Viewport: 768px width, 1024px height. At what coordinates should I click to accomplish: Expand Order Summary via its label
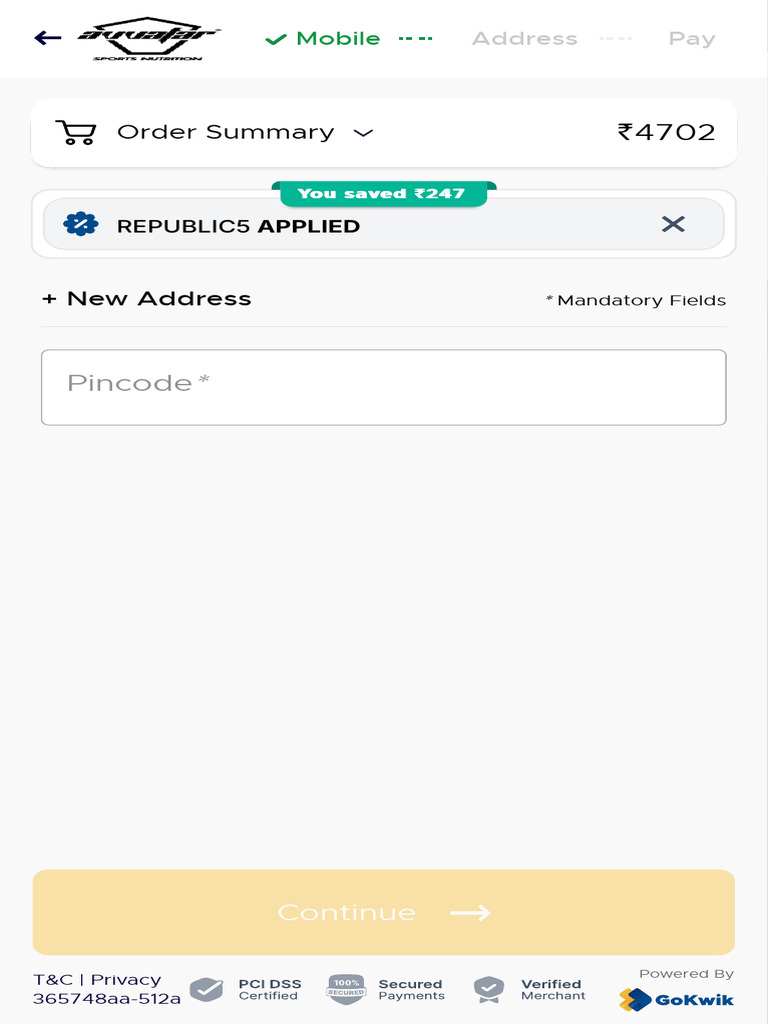pyautogui.click(x=225, y=132)
